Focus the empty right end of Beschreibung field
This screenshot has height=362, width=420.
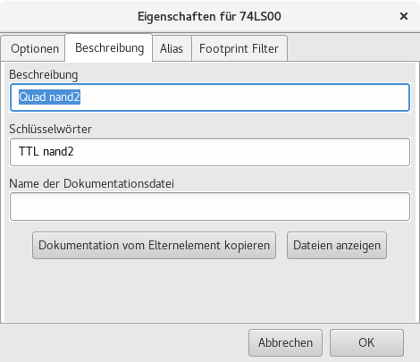click(x=245, y=97)
